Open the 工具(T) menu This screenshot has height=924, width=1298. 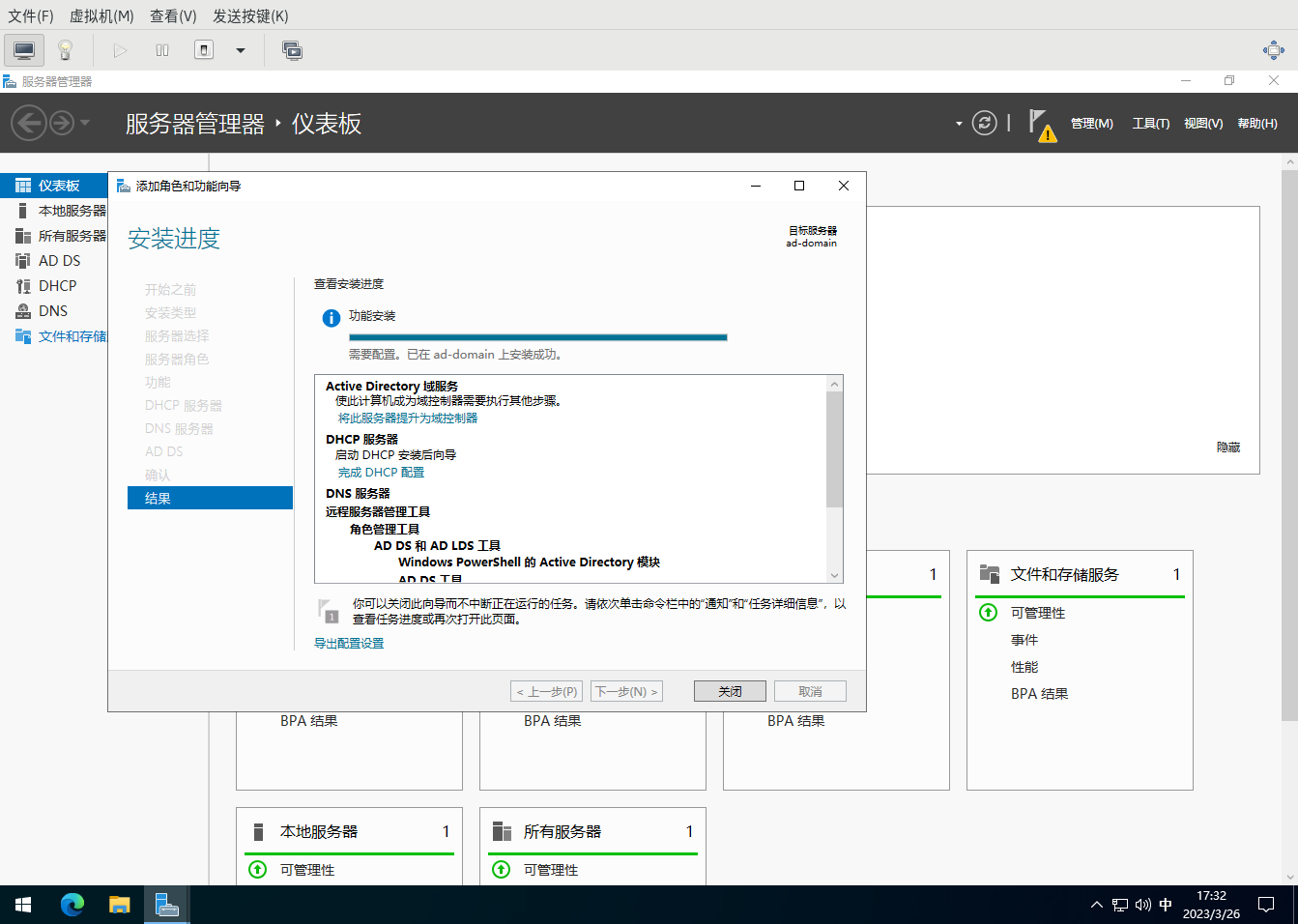coord(1150,124)
